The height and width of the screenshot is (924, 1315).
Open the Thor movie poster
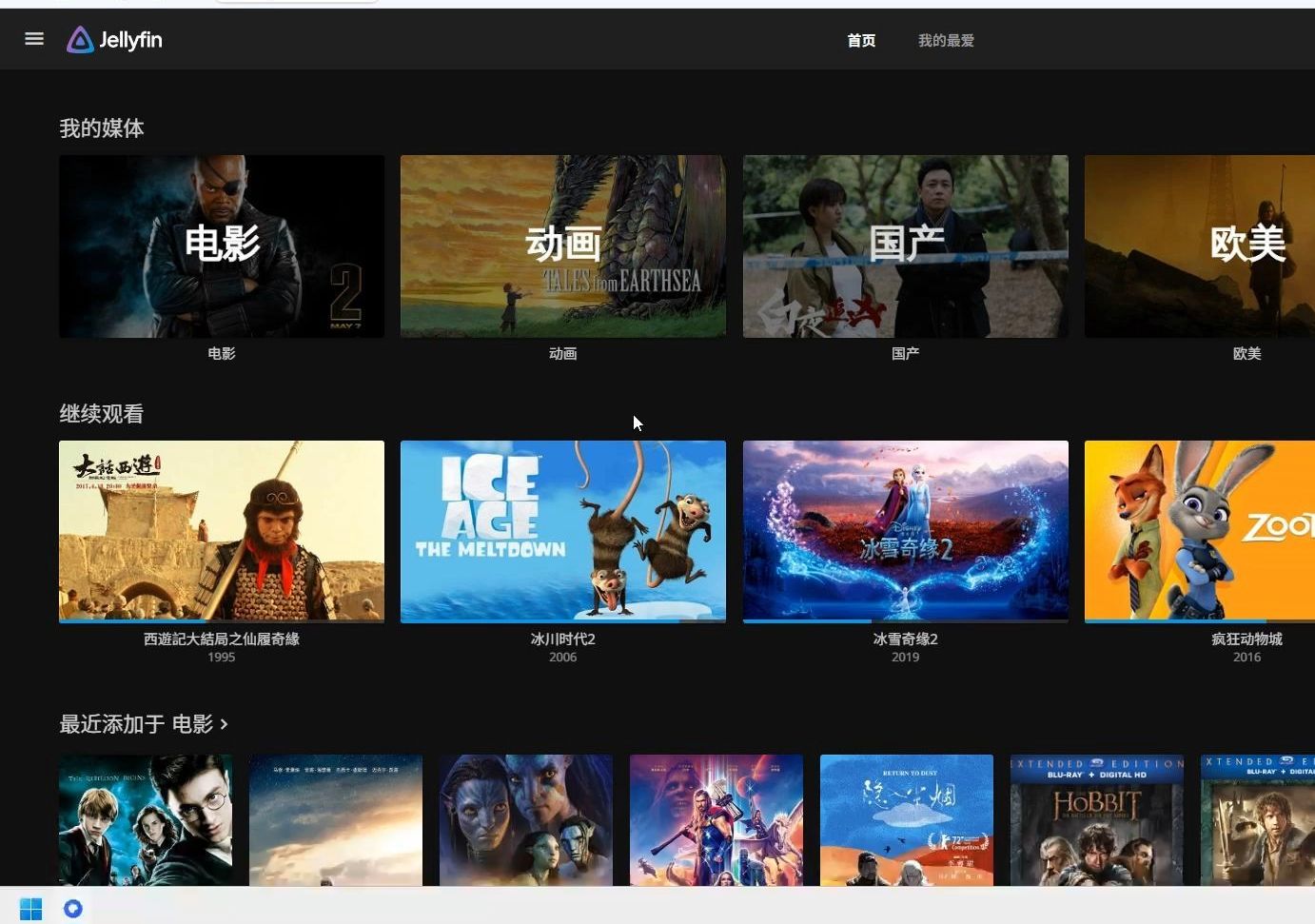[716, 820]
